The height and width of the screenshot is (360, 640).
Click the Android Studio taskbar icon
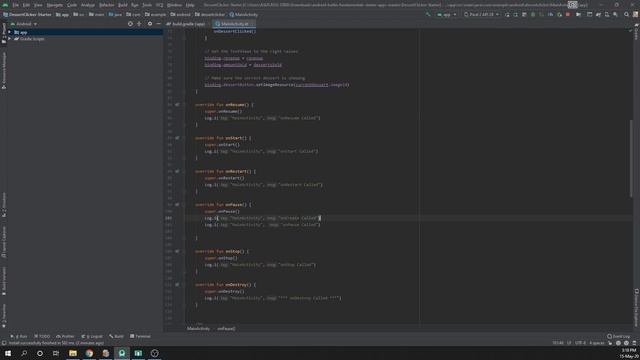pos(122,353)
